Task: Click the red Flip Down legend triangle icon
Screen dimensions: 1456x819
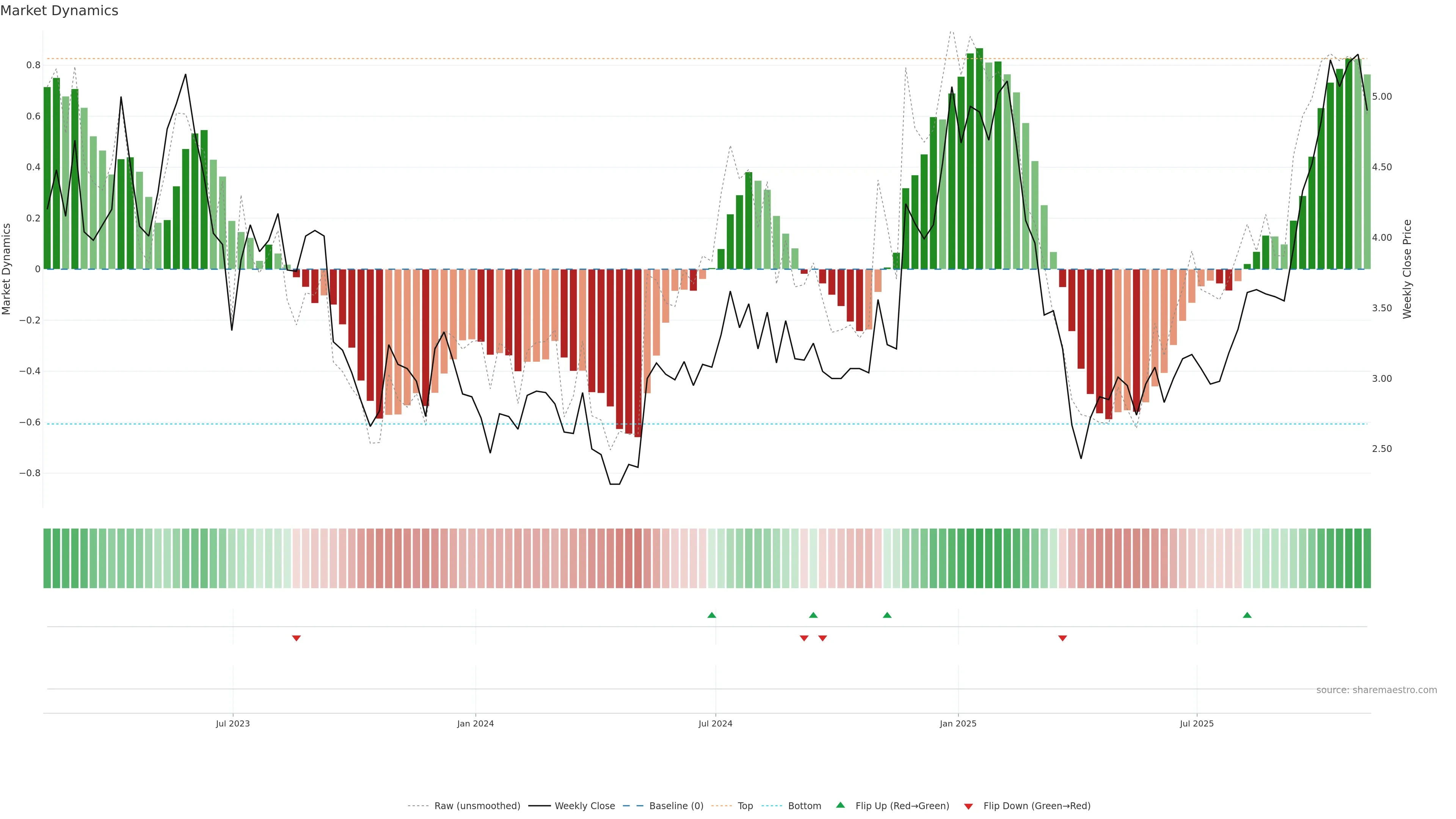Action: (968, 806)
